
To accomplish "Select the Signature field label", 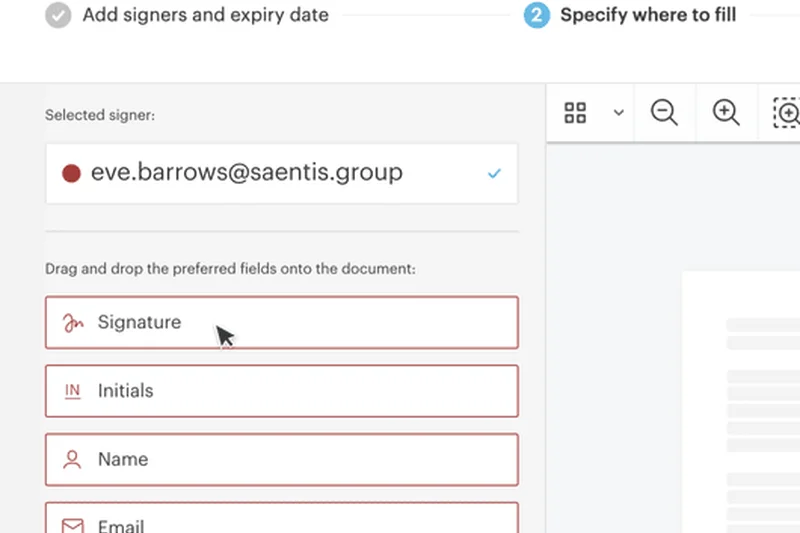I will point(139,323).
